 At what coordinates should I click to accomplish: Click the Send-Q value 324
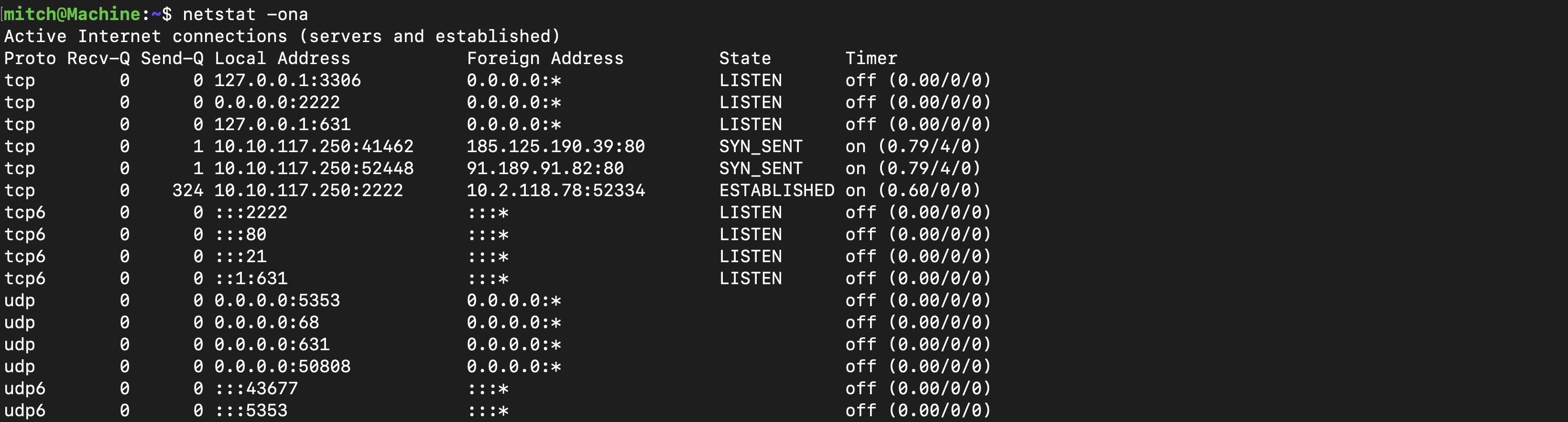(x=188, y=190)
